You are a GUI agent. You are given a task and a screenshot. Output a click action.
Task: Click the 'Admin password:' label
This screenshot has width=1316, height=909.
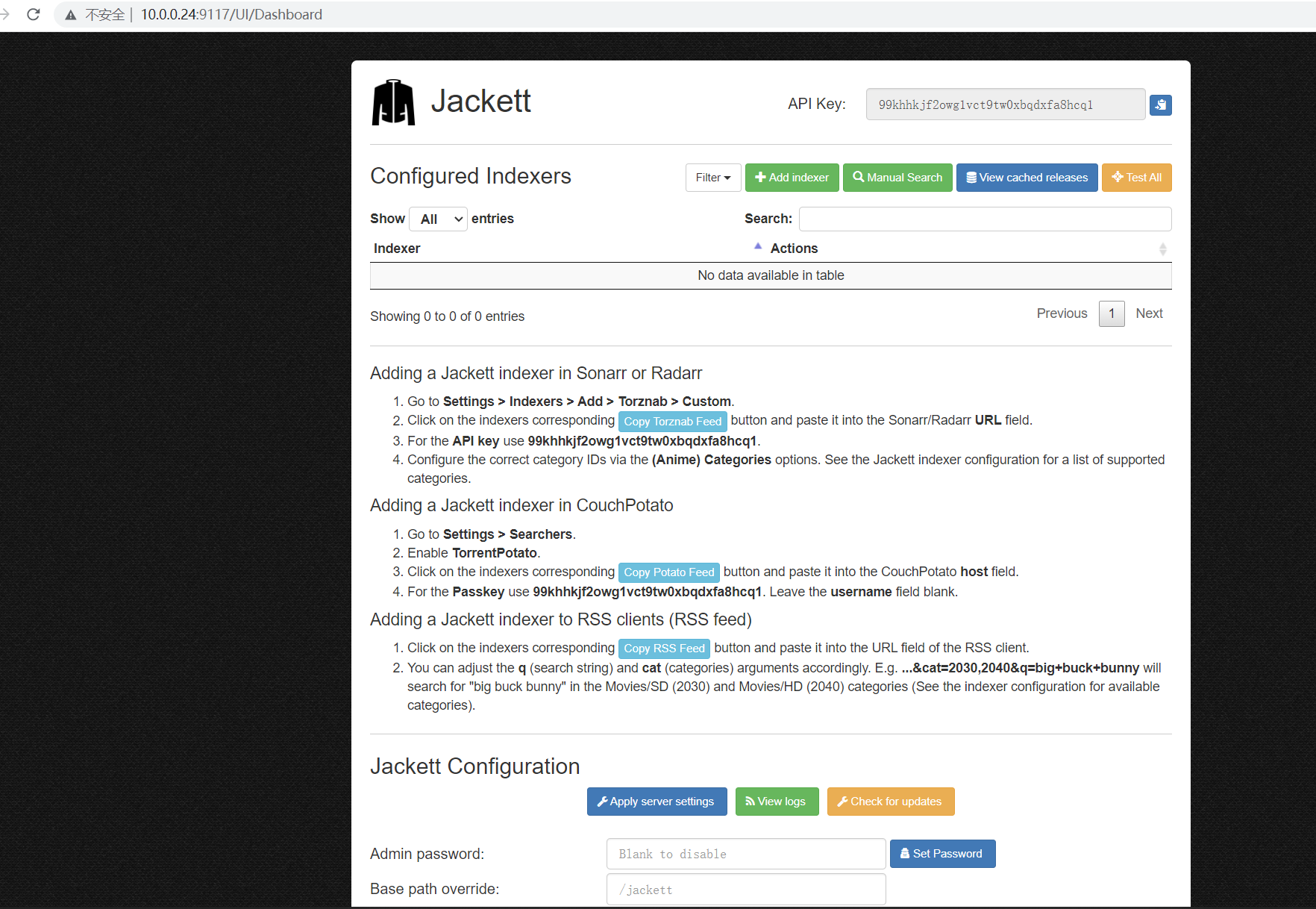427,854
